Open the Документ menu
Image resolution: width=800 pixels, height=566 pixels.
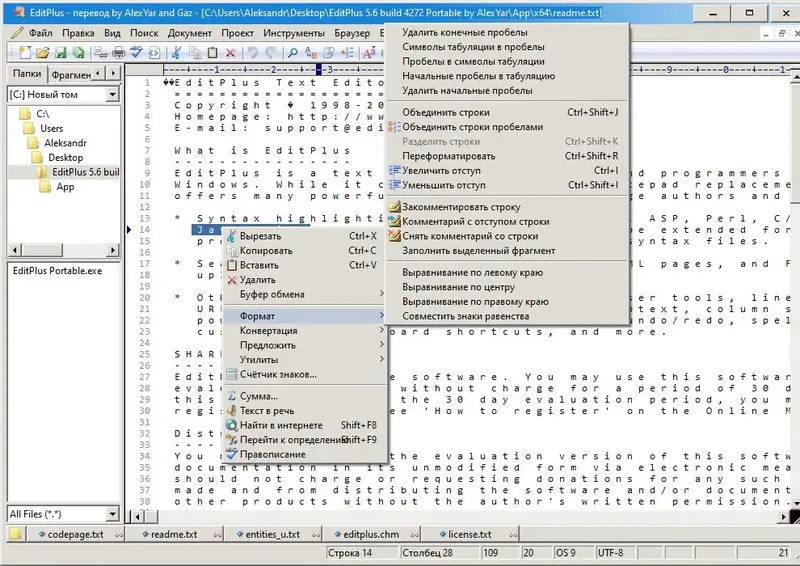(x=189, y=33)
